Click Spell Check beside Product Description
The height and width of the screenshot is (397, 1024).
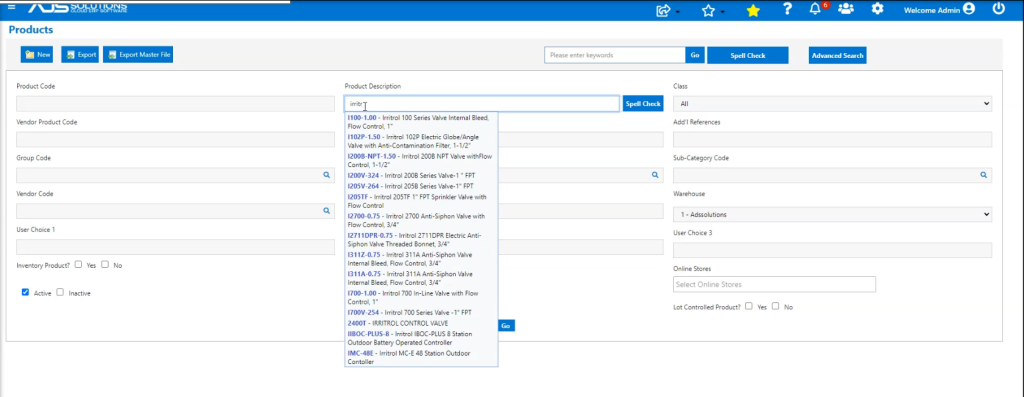(x=643, y=104)
